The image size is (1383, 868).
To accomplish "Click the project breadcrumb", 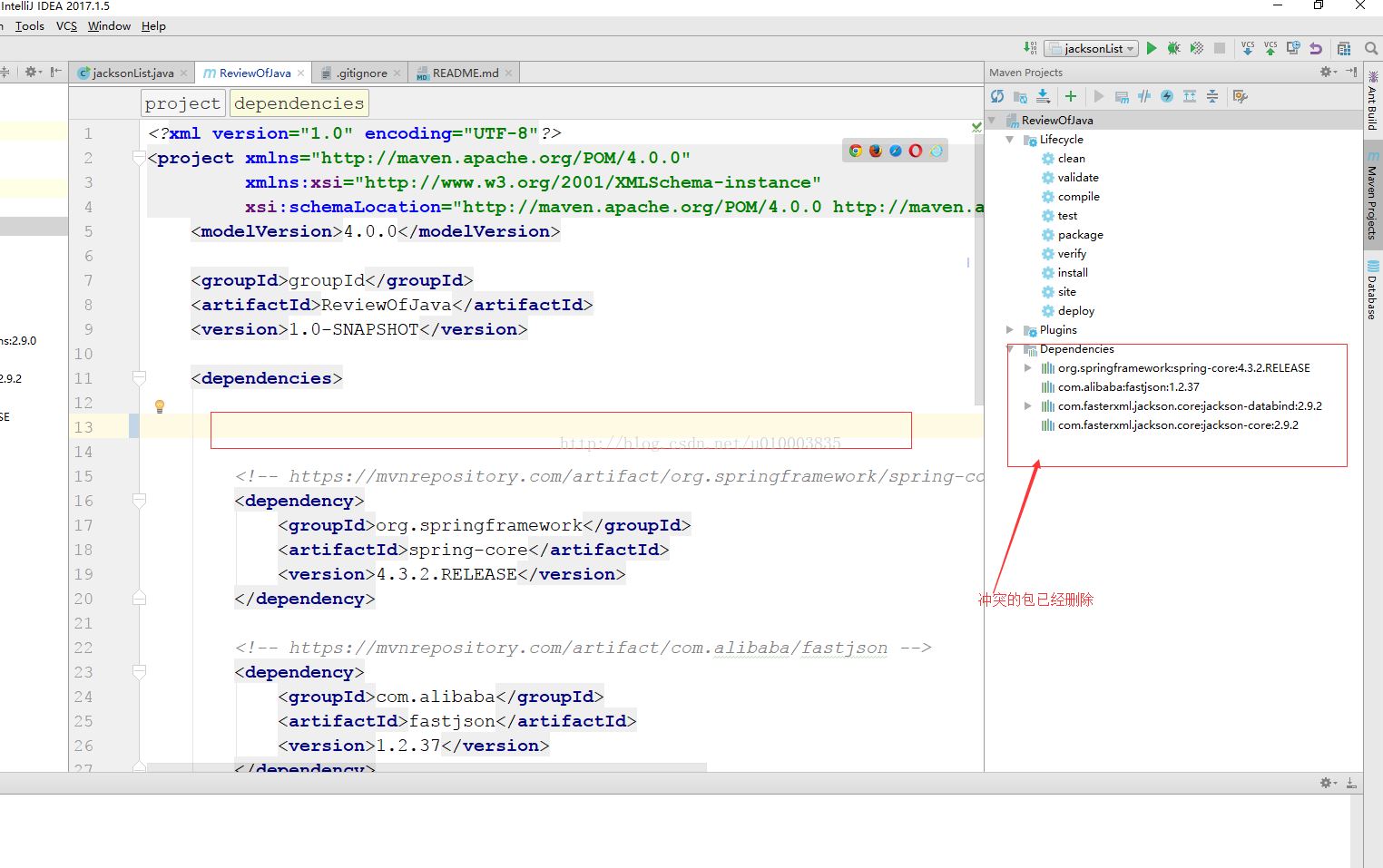I will [x=182, y=103].
